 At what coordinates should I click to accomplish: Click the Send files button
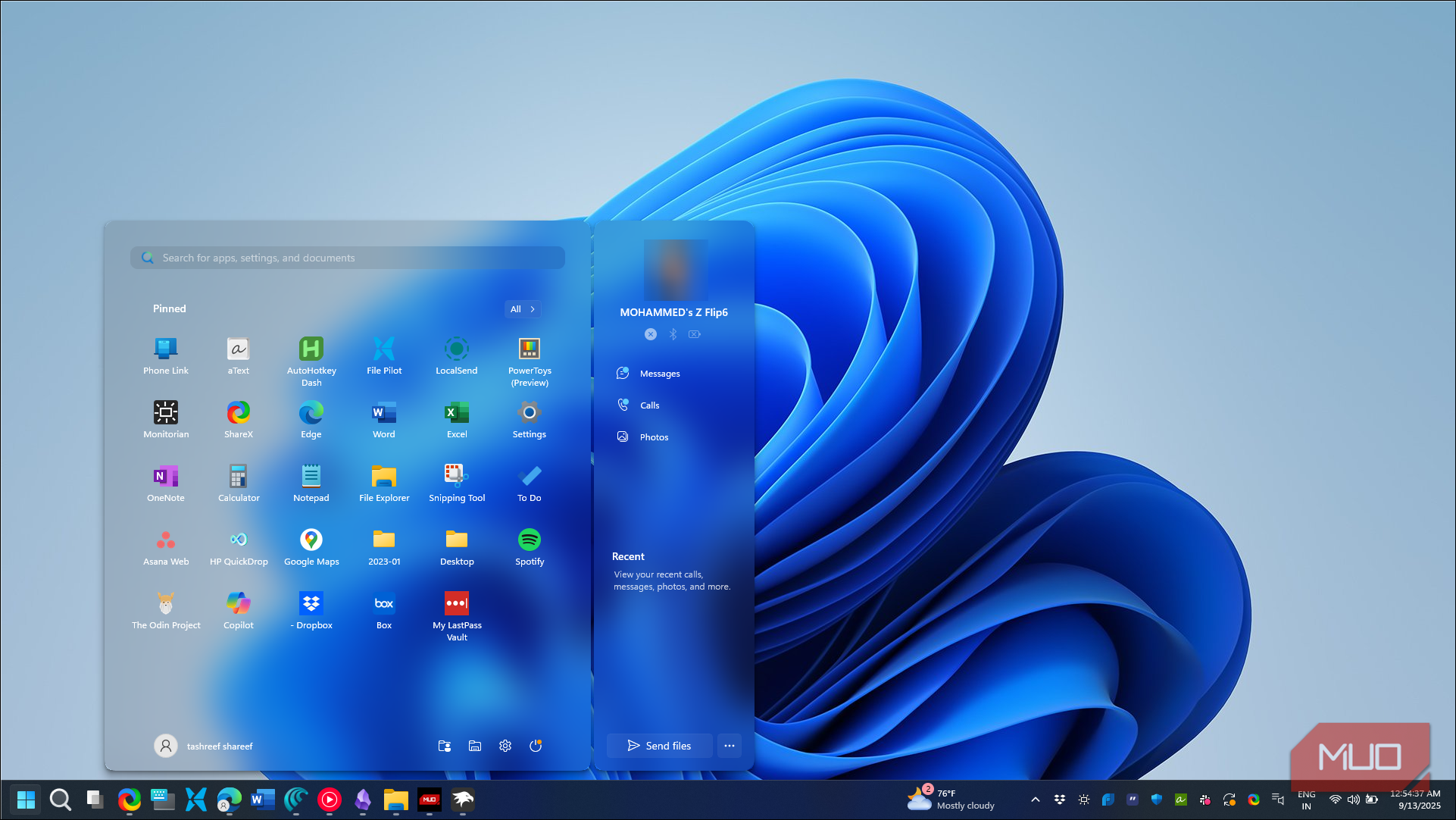[x=660, y=746]
